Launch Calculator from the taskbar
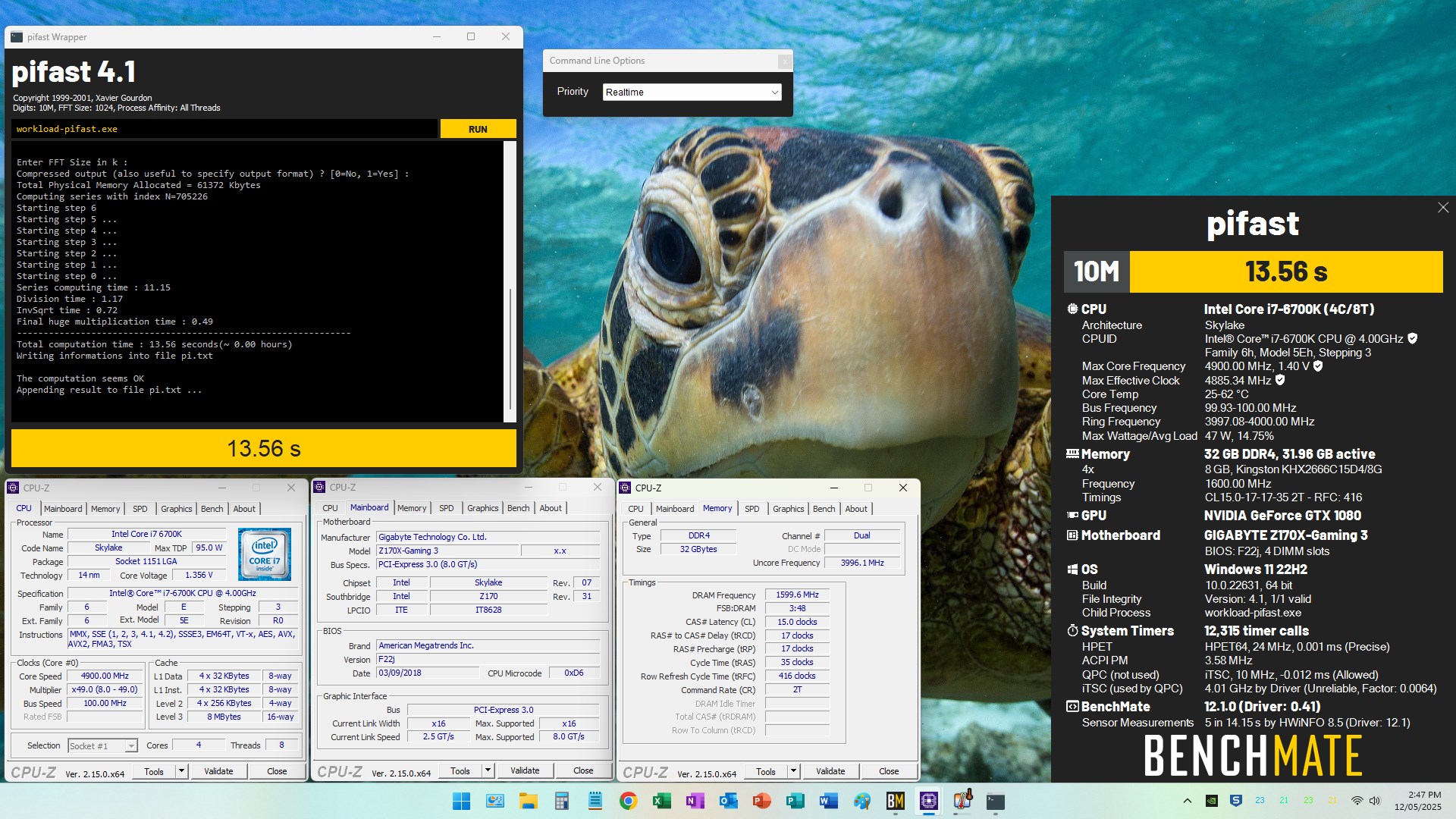The image size is (1456, 819). tap(561, 801)
